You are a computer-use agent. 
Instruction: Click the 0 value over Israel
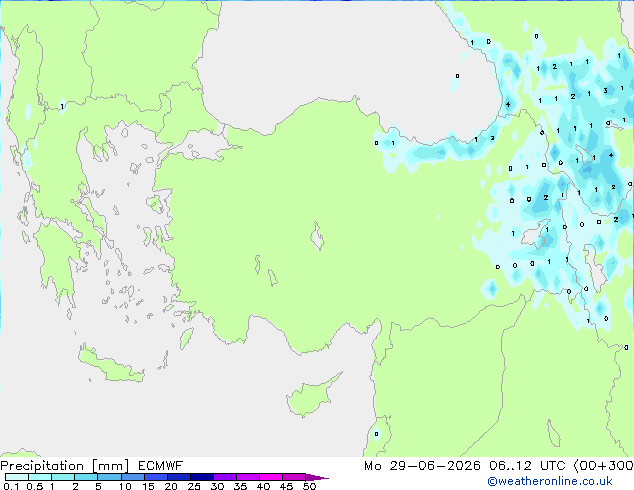pos(376,434)
